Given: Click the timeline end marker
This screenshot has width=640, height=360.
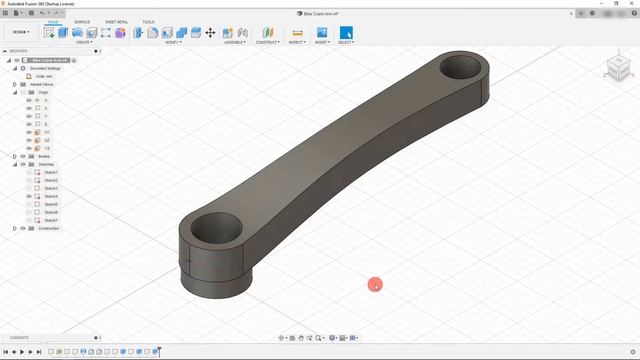Looking at the screenshot, I should [159, 351].
